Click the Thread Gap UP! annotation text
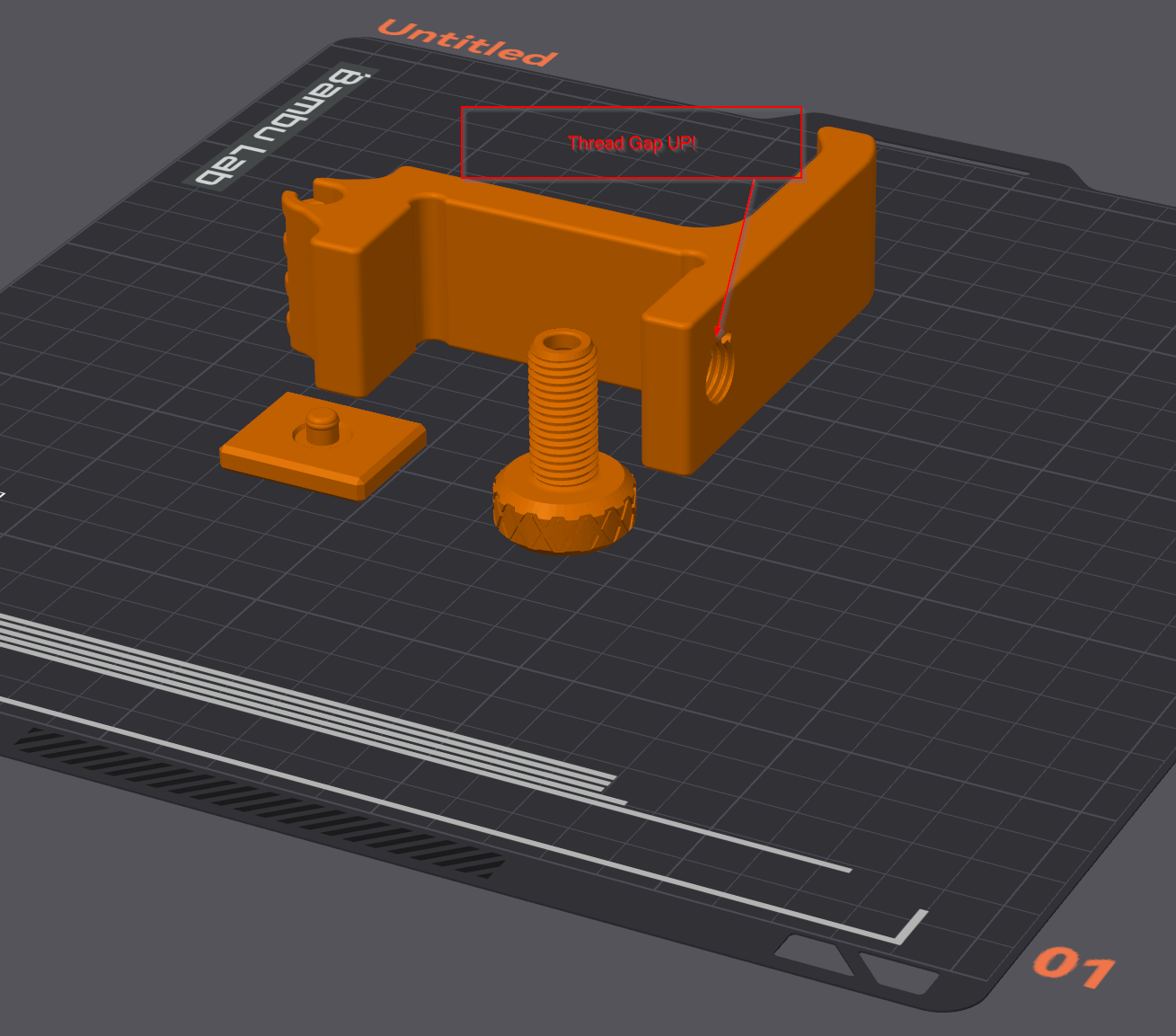Image resolution: width=1176 pixels, height=1036 pixels. [632, 142]
